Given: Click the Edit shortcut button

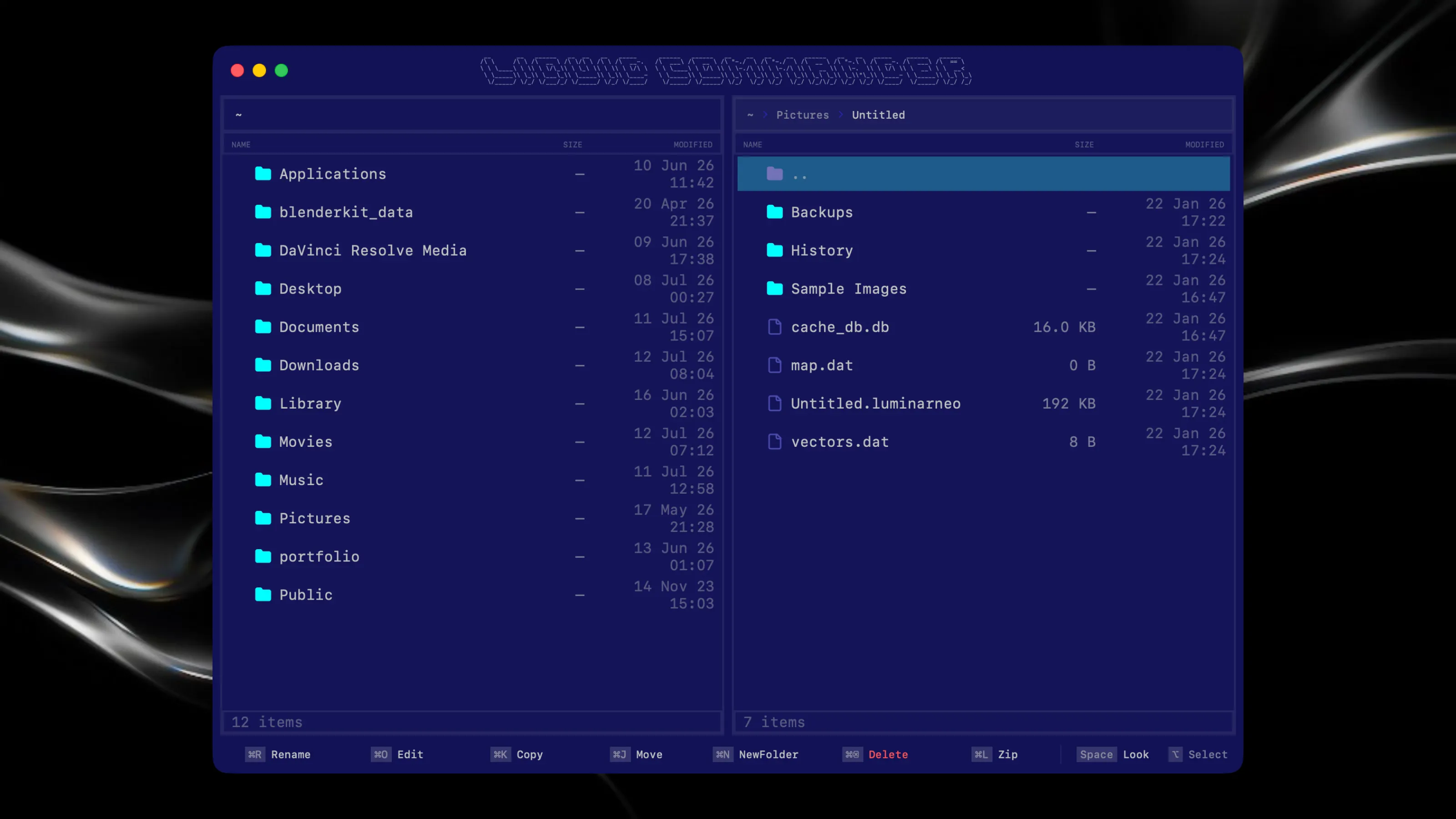Looking at the screenshot, I should tap(397, 754).
